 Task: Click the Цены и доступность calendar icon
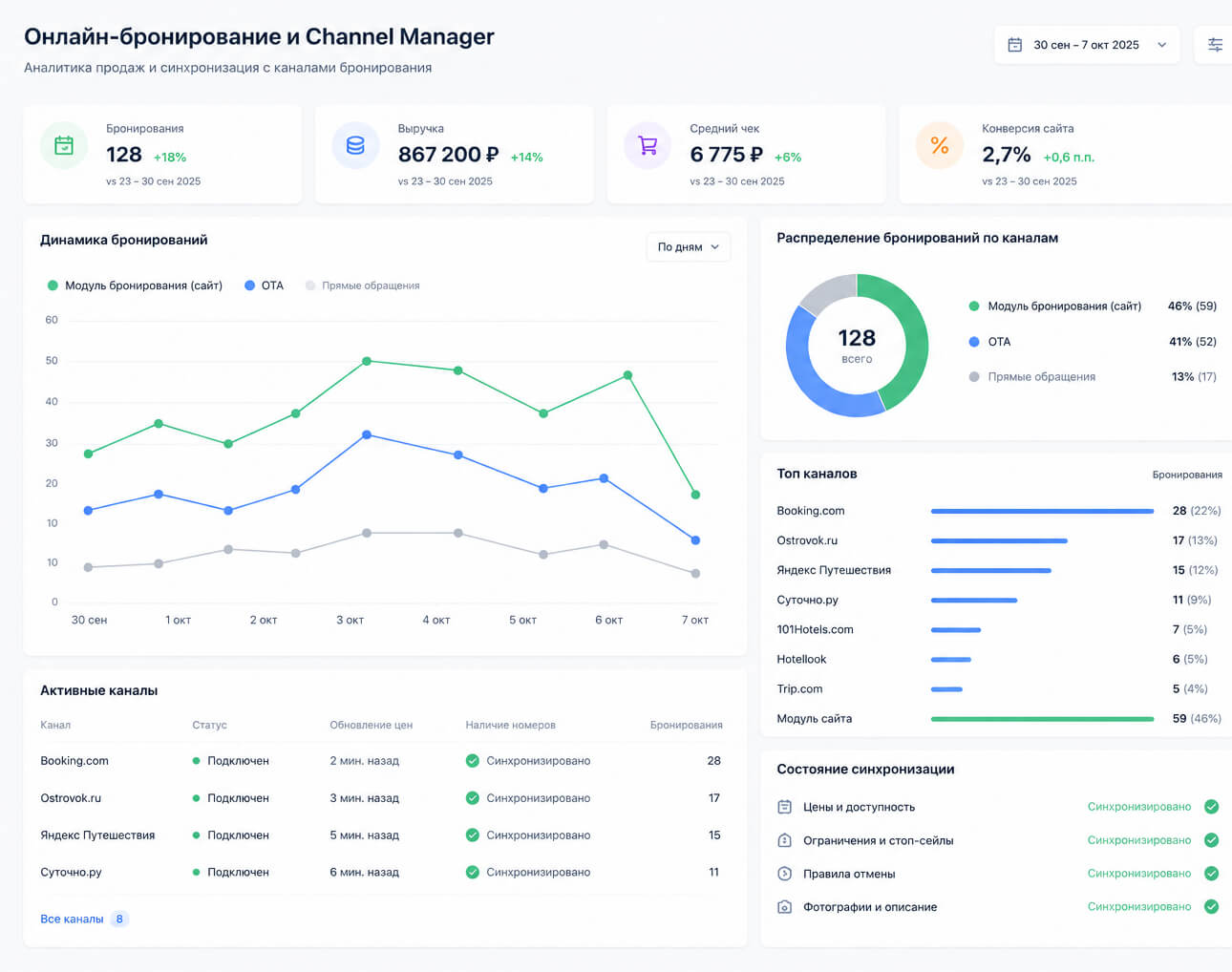tap(784, 807)
